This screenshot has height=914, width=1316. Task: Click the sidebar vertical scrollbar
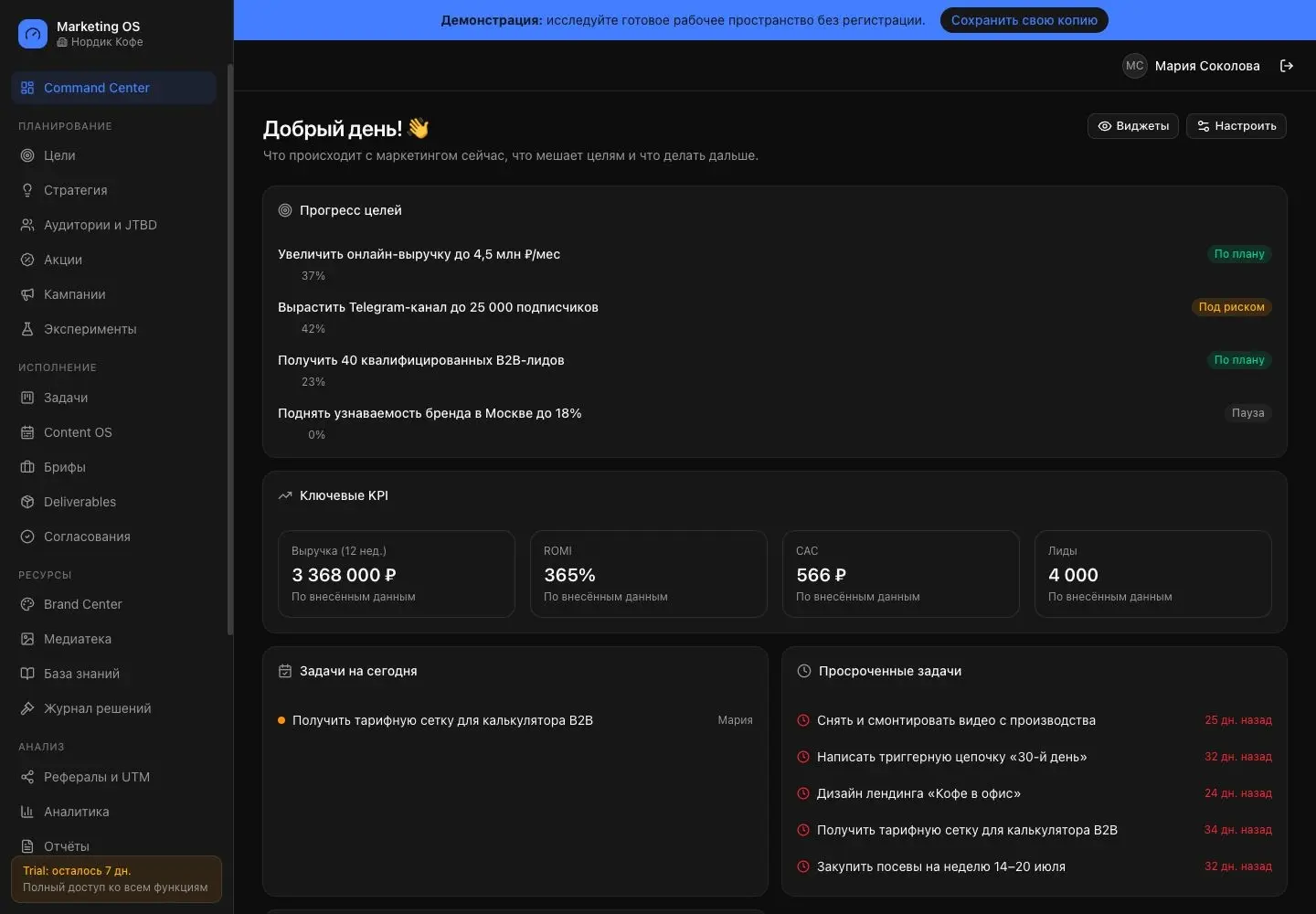point(230,349)
